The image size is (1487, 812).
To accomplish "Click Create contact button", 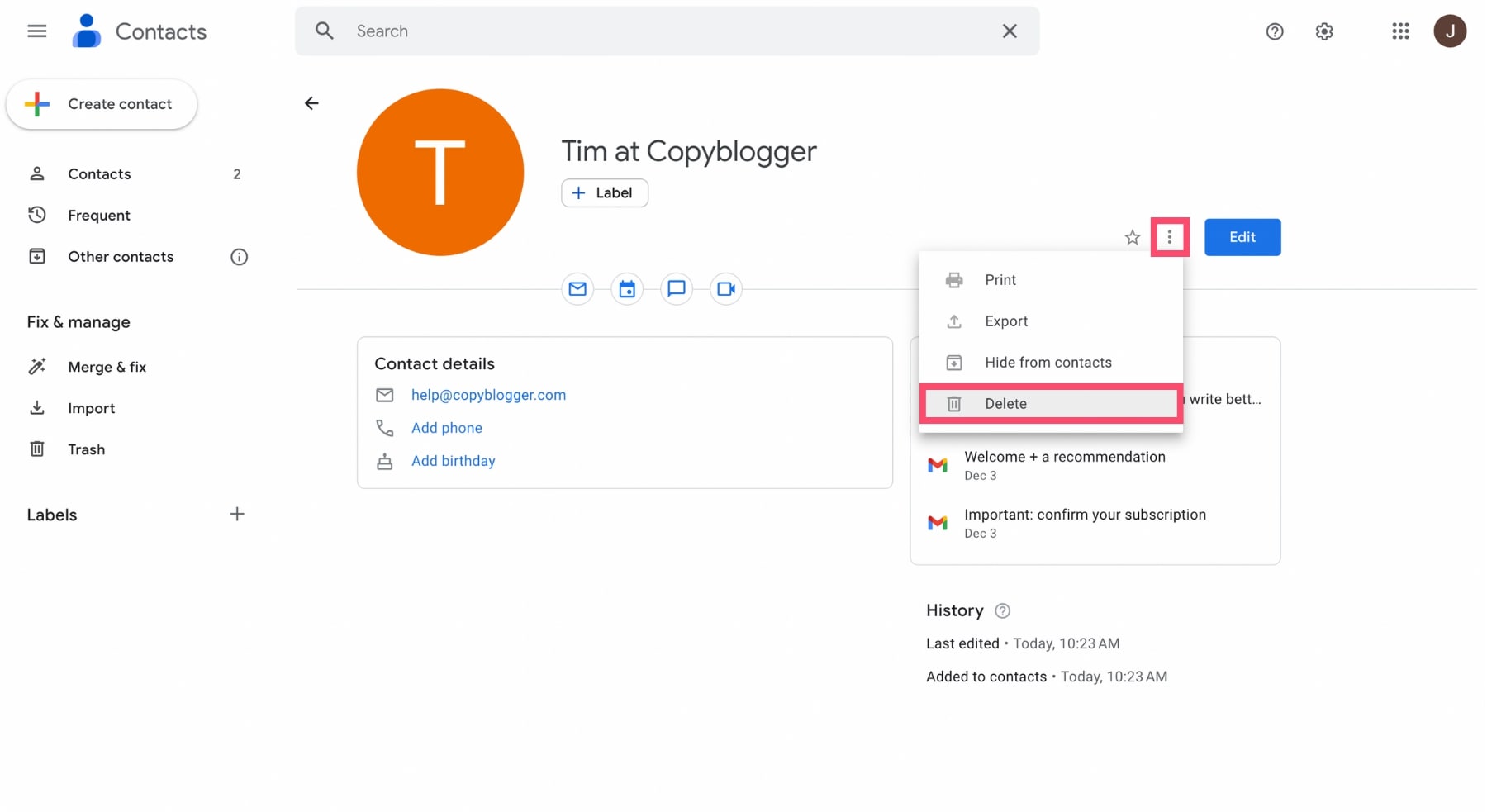I will pyautogui.click(x=102, y=104).
